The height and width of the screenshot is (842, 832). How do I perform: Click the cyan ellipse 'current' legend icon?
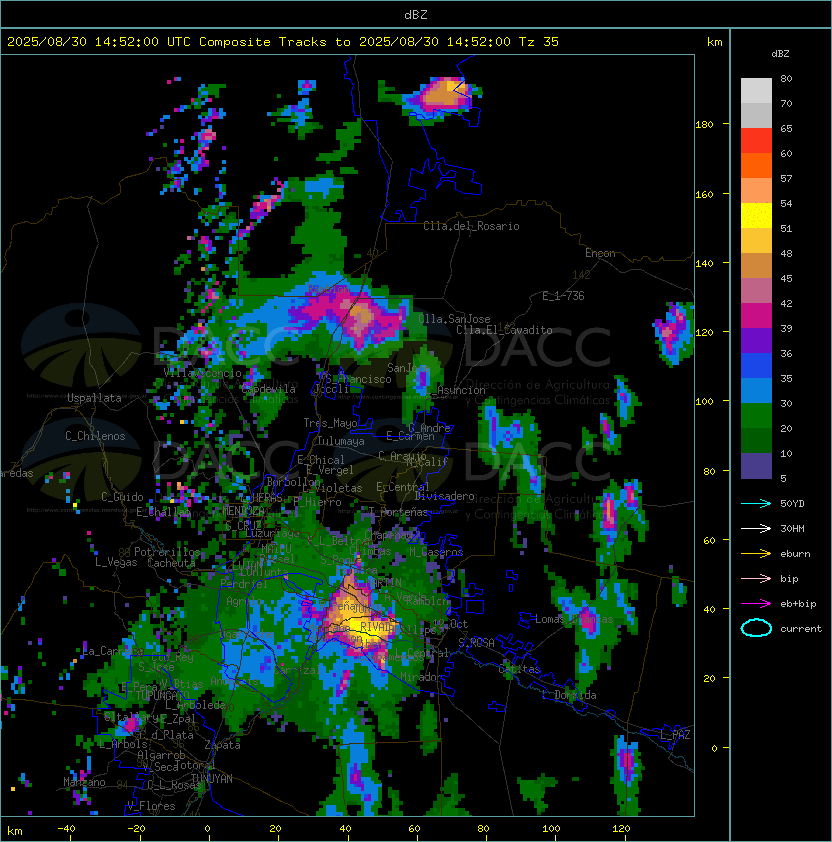[756, 628]
